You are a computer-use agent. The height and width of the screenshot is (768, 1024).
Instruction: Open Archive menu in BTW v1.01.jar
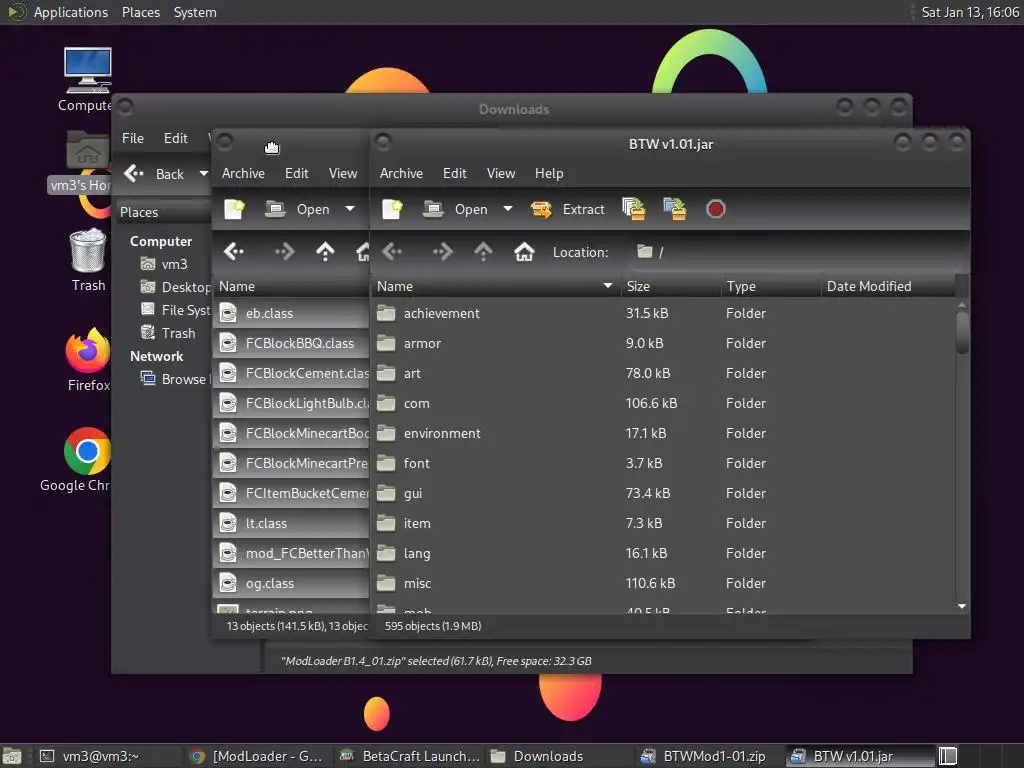(x=401, y=173)
